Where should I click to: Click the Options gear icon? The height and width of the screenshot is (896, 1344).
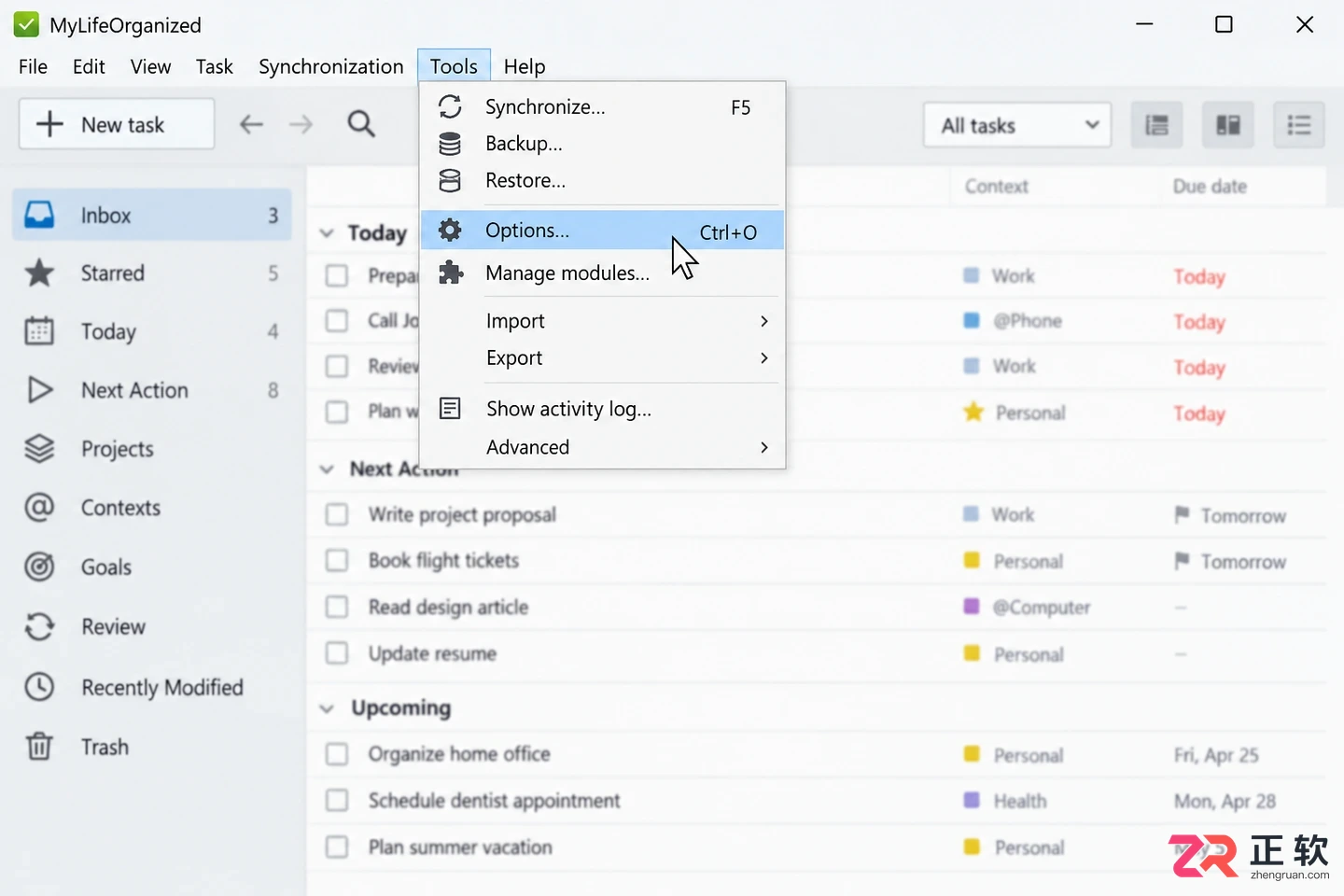click(x=450, y=230)
